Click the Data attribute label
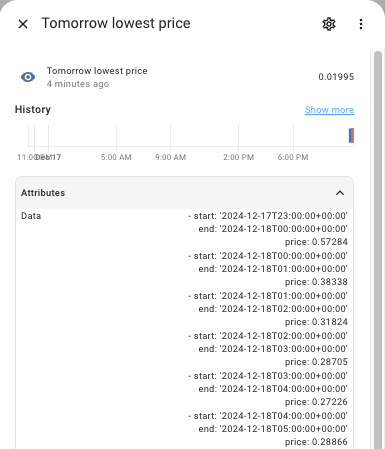385x449 pixels. 31,216
